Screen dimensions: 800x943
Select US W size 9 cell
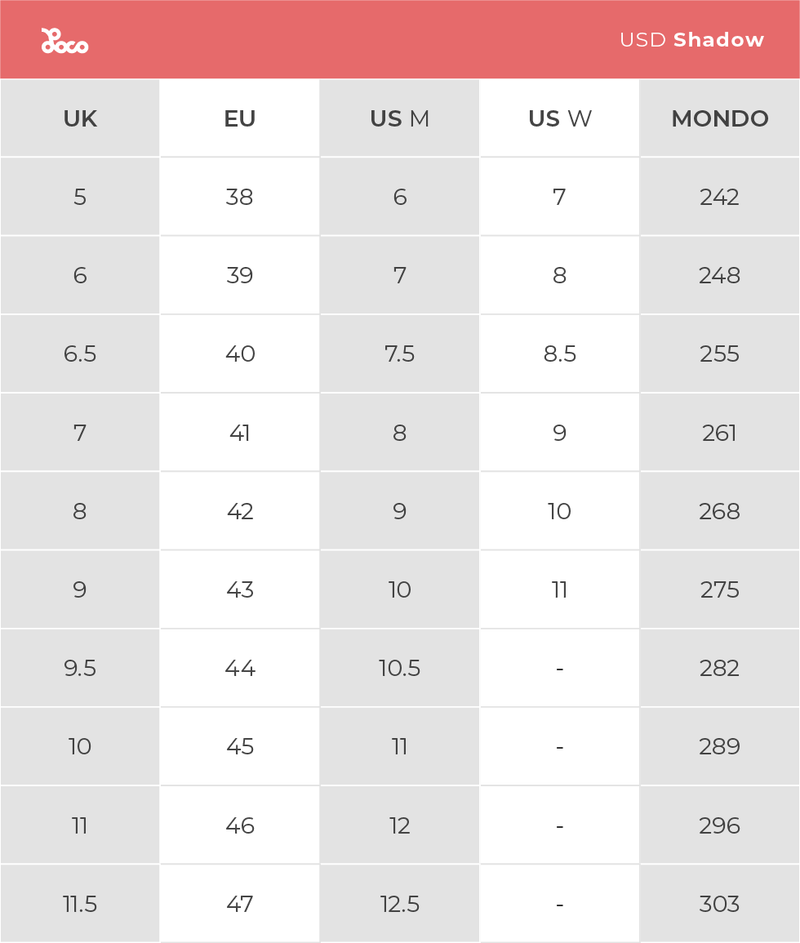(559, 432)
